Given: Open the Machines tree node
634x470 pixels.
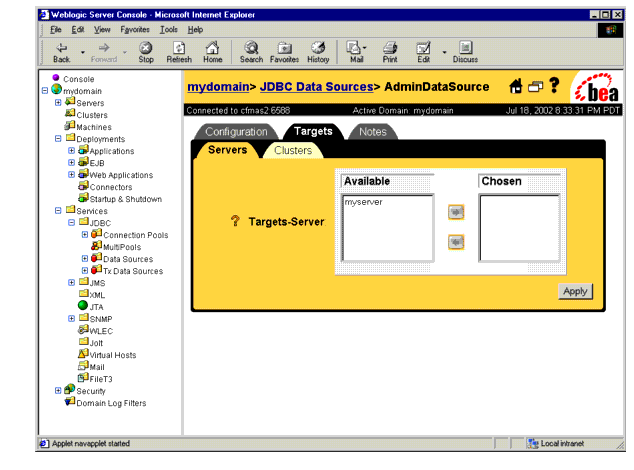Looking at the screenshot, I should tap(94, 127).
